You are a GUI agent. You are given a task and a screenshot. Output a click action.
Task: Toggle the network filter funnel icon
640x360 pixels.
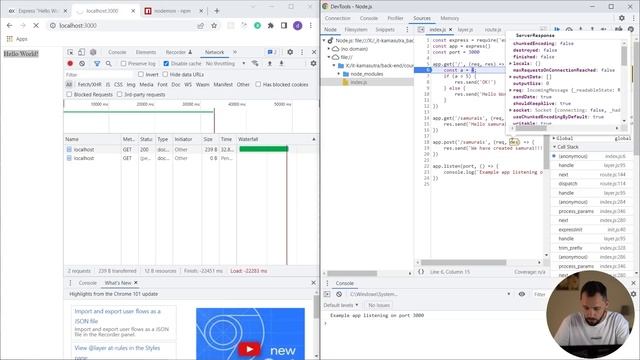tap(97, 64)
